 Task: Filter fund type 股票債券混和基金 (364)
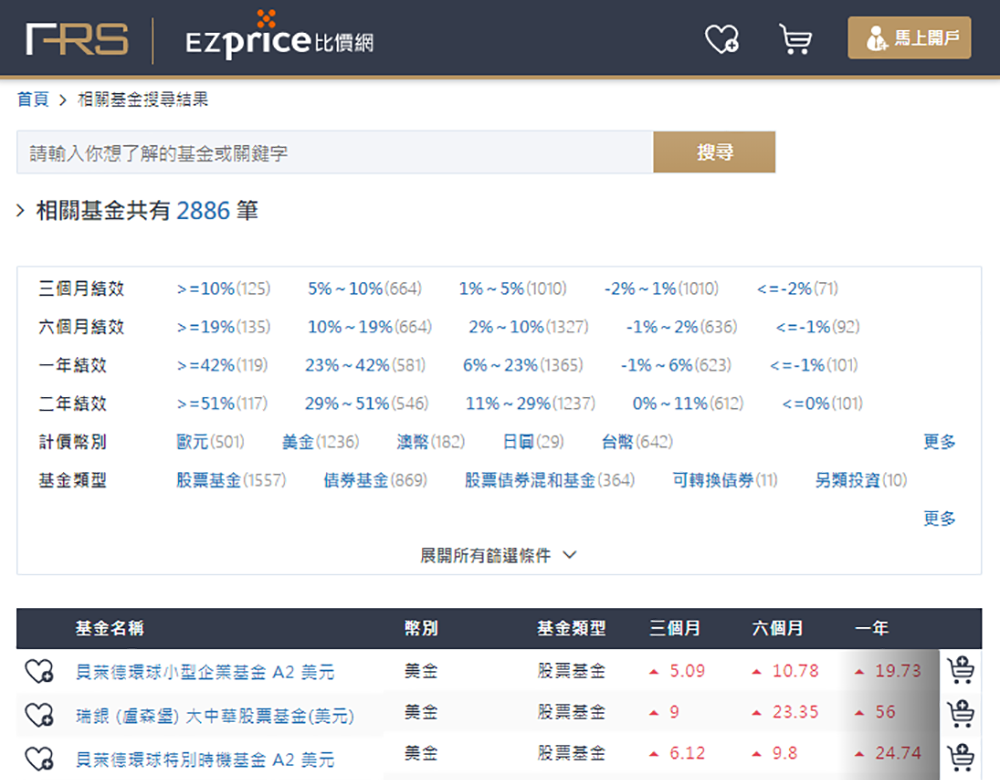coord(550,480)
